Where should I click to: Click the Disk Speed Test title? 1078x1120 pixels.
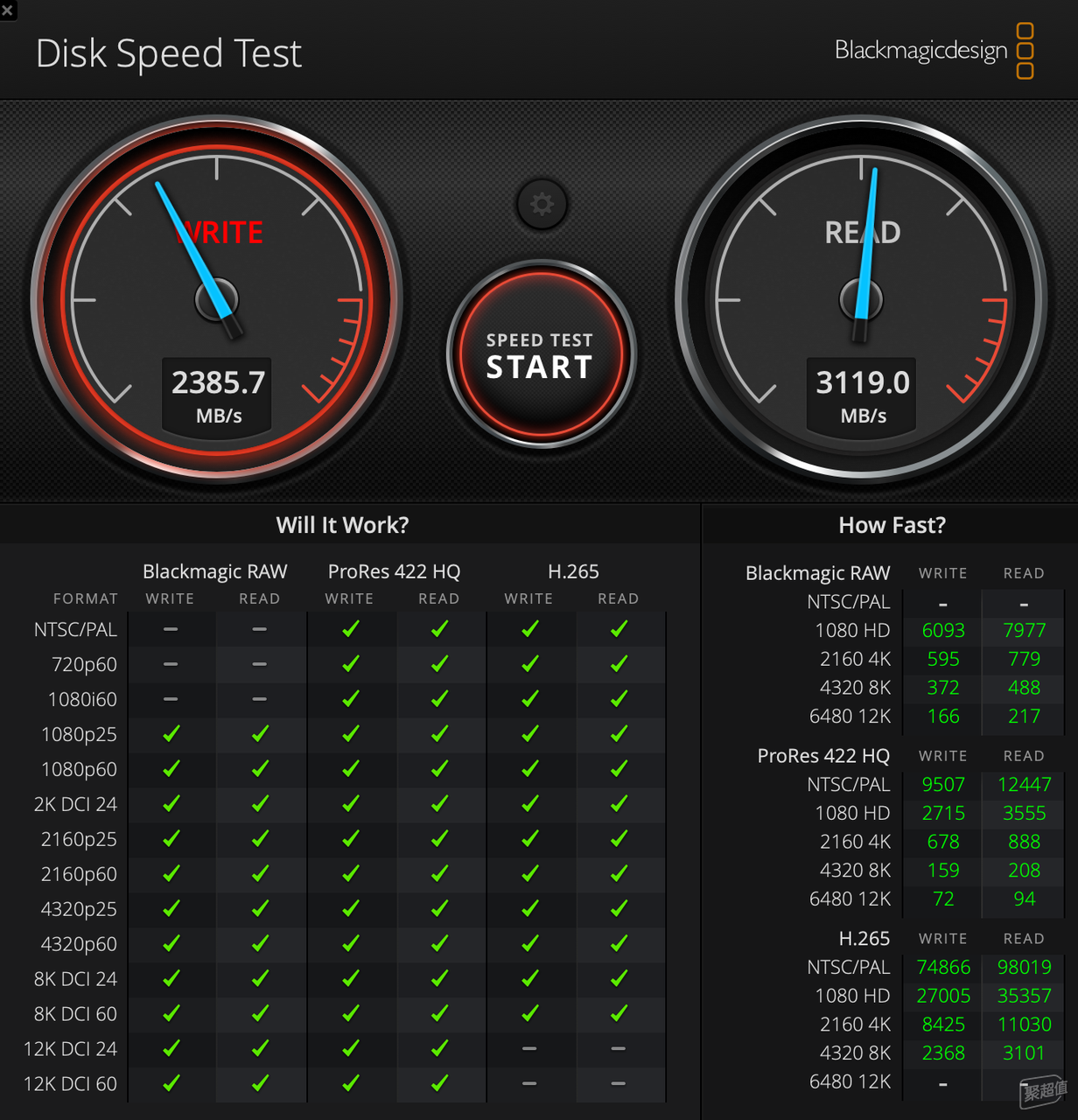(x=169, y=53)
